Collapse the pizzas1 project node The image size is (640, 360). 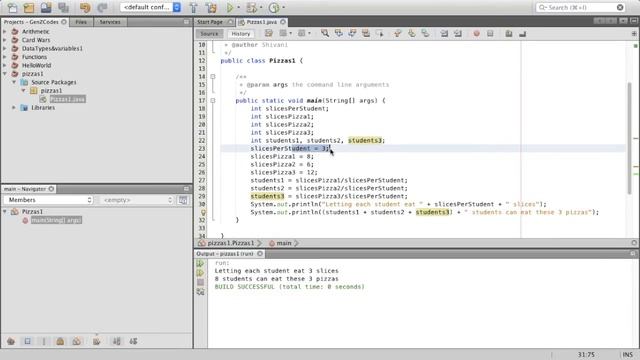click(x=5, y=74)
